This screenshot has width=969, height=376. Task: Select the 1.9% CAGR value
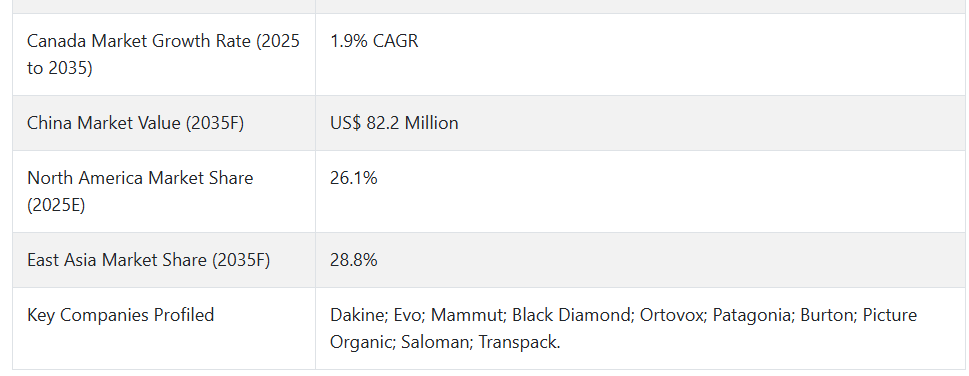374,41
